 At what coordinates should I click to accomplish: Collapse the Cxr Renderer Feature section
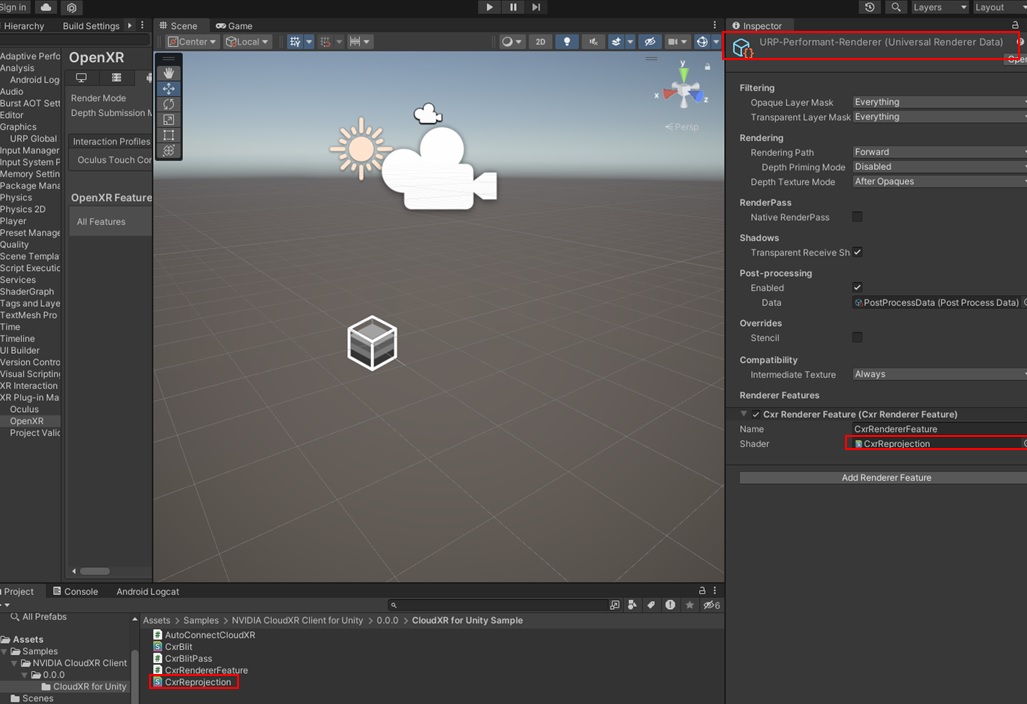[744, 414]
